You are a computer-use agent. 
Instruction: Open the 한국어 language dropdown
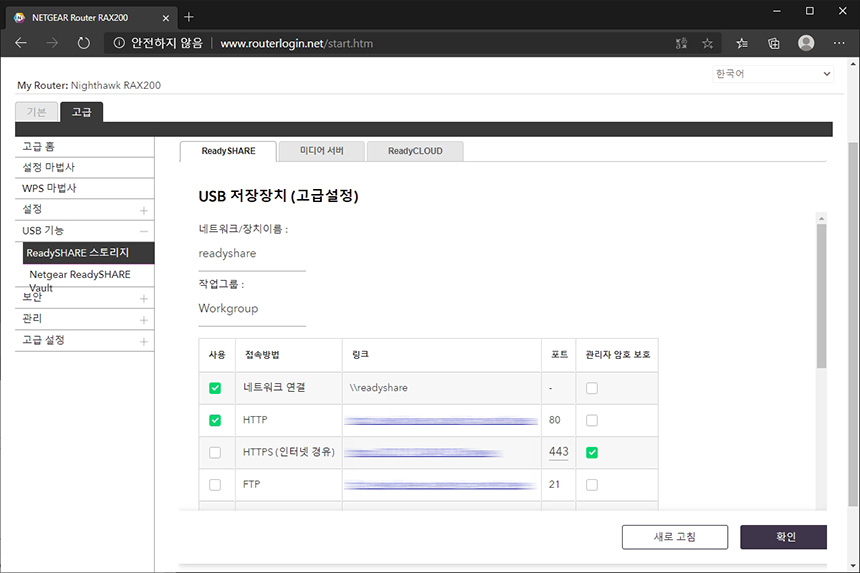coord(773,73)
